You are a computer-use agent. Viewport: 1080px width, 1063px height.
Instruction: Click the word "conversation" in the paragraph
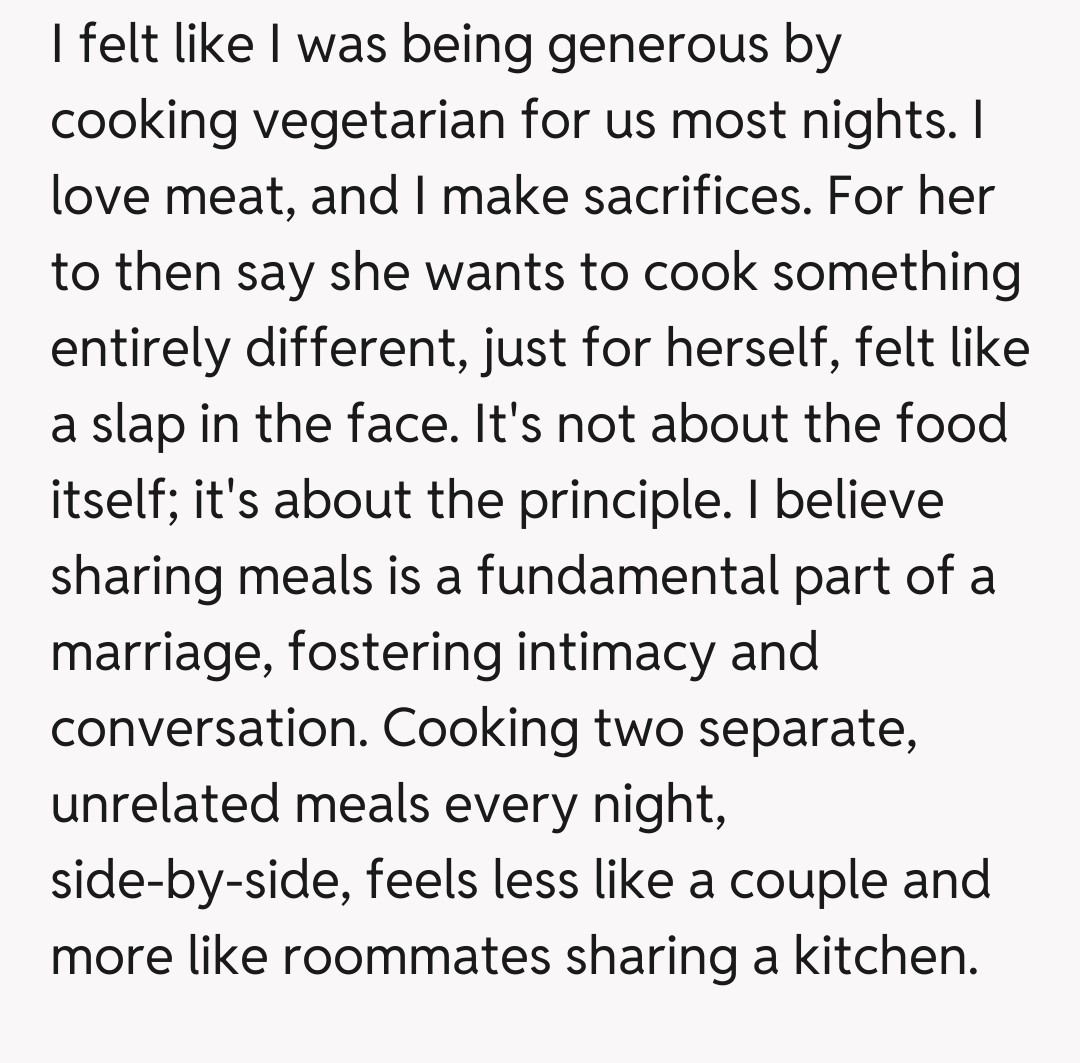point(208,729)
